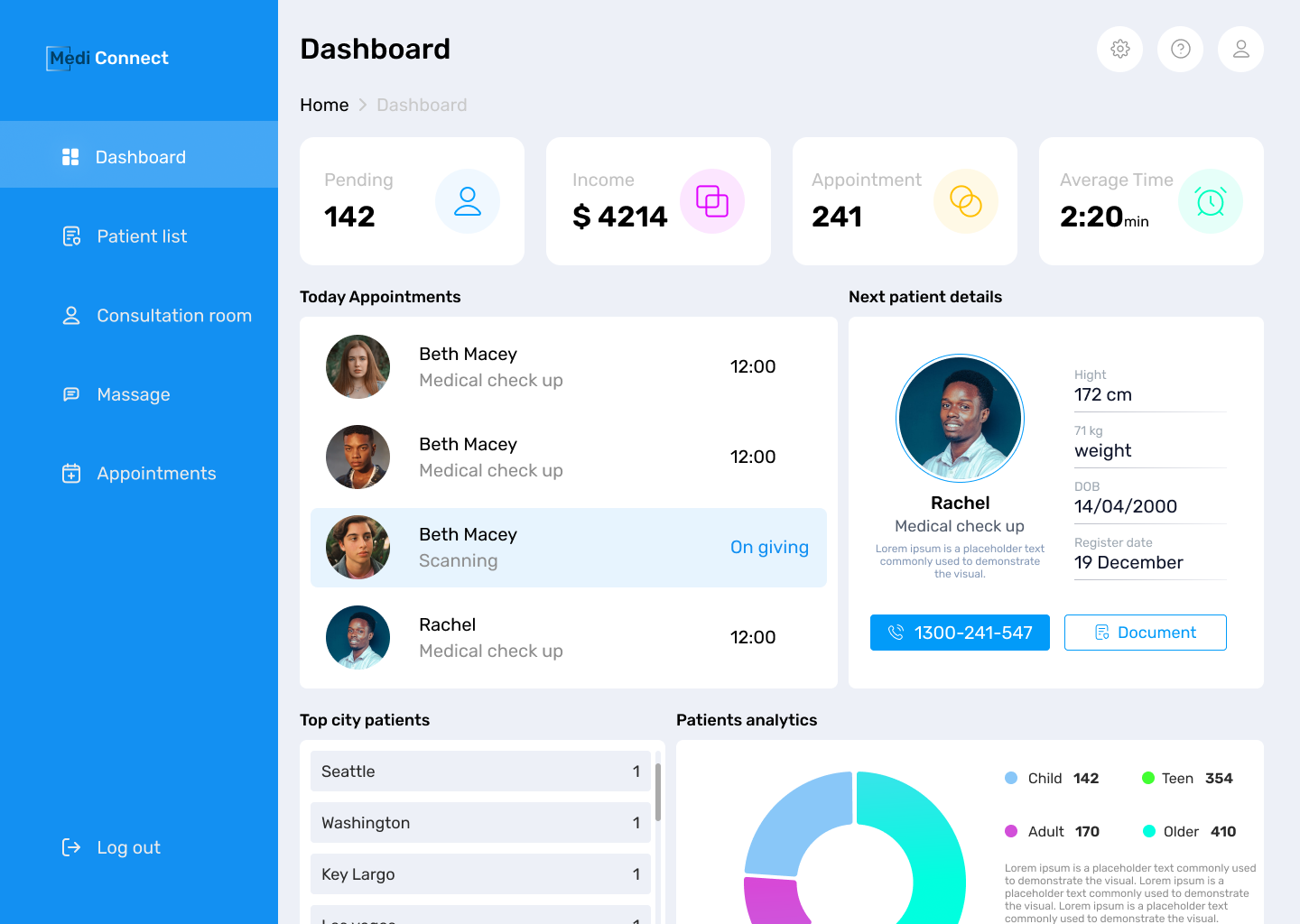Click the Patients analytics heading
The image size is (1300, 924).
[747, 720]
